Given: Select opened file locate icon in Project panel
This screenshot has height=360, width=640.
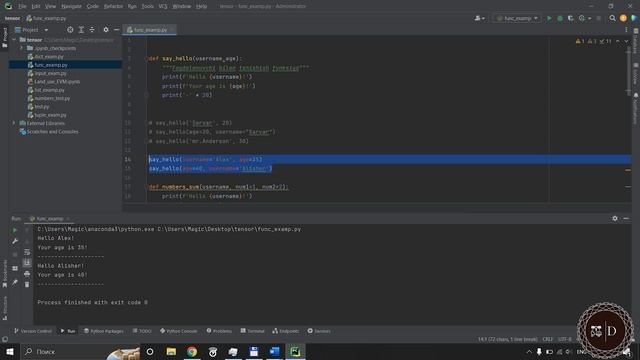Looking at the screenshot, I should coord(70,30).
